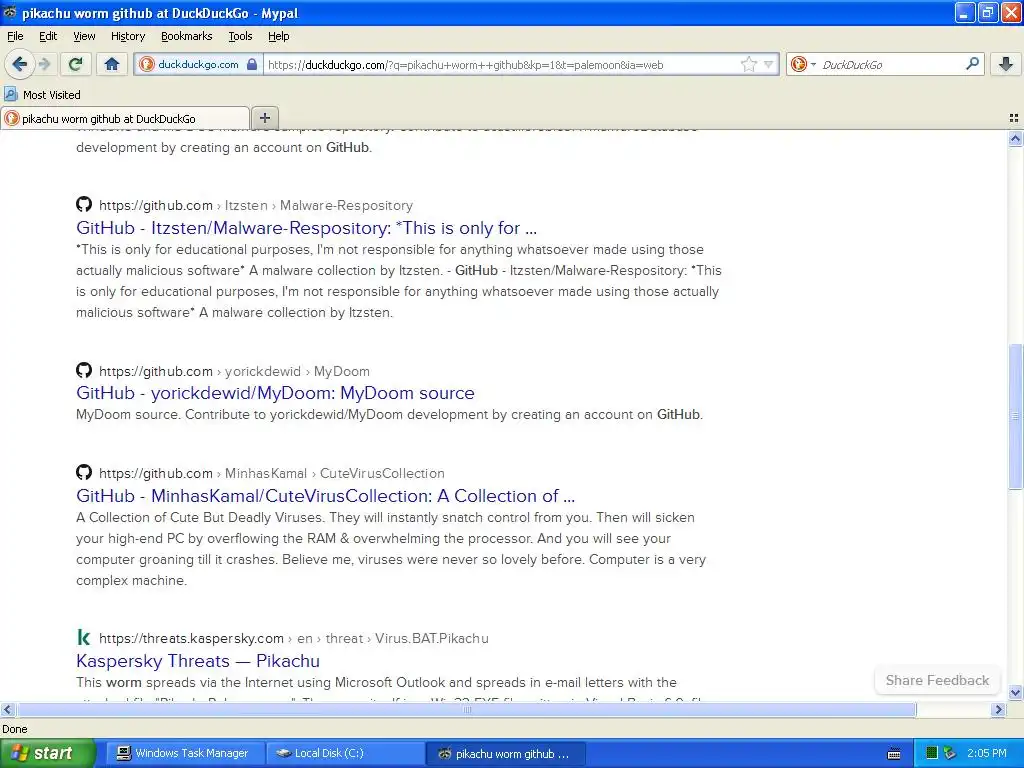The height and width of the screenshot is (768, 1024).
Task: Open the View menu
Action: [84, 36]
